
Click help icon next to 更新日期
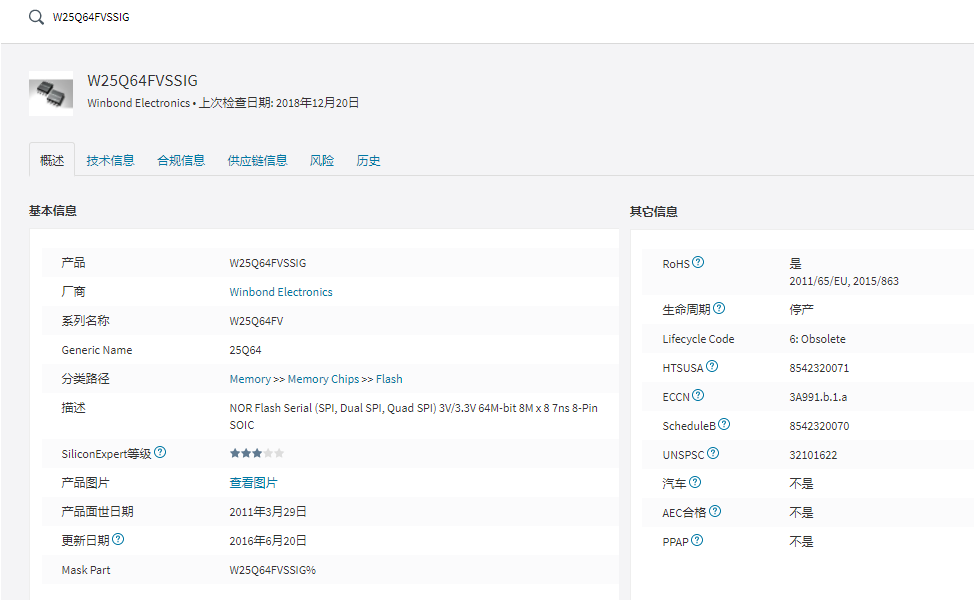[118, 539]
